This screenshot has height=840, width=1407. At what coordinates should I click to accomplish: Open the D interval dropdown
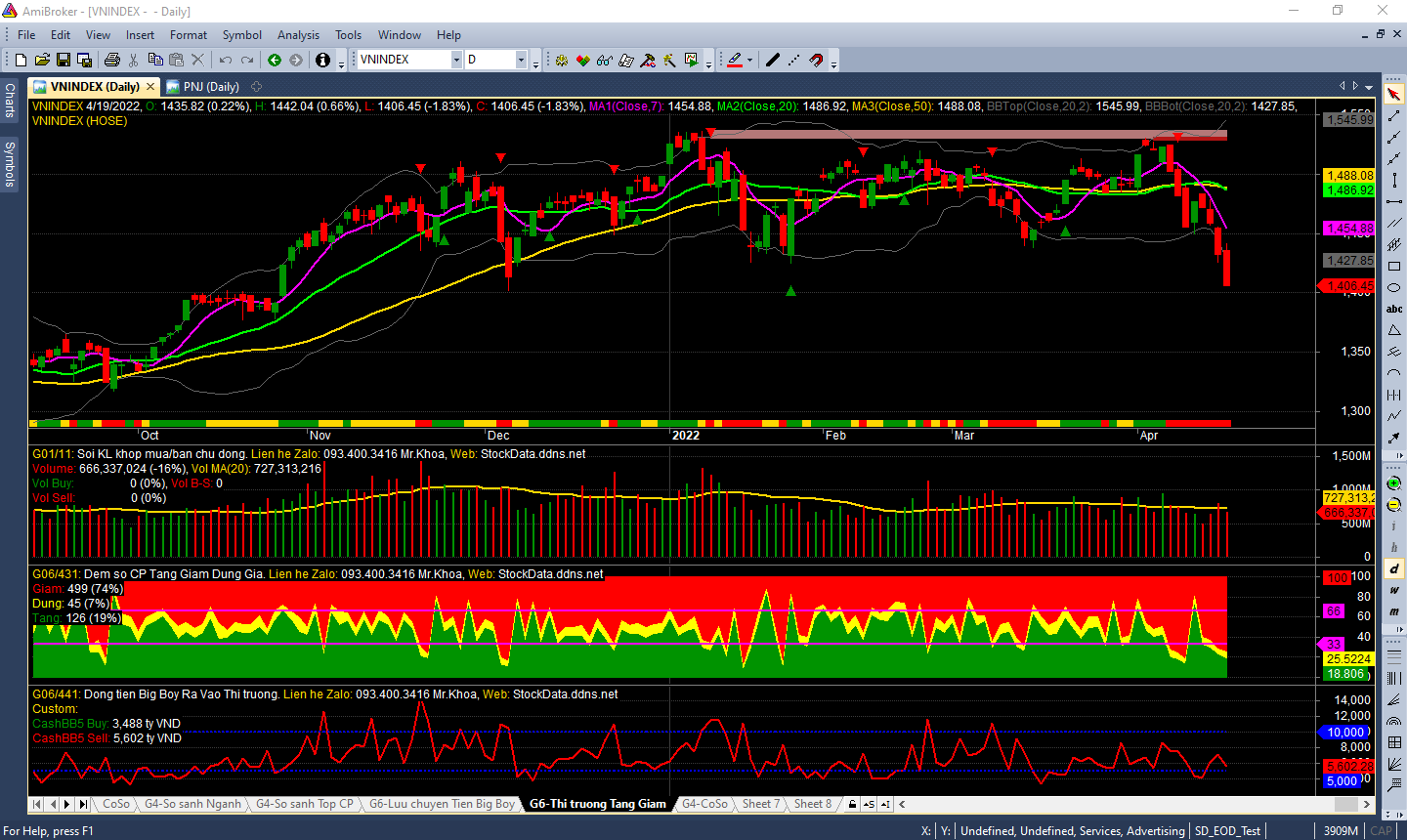tap(521, 60)
